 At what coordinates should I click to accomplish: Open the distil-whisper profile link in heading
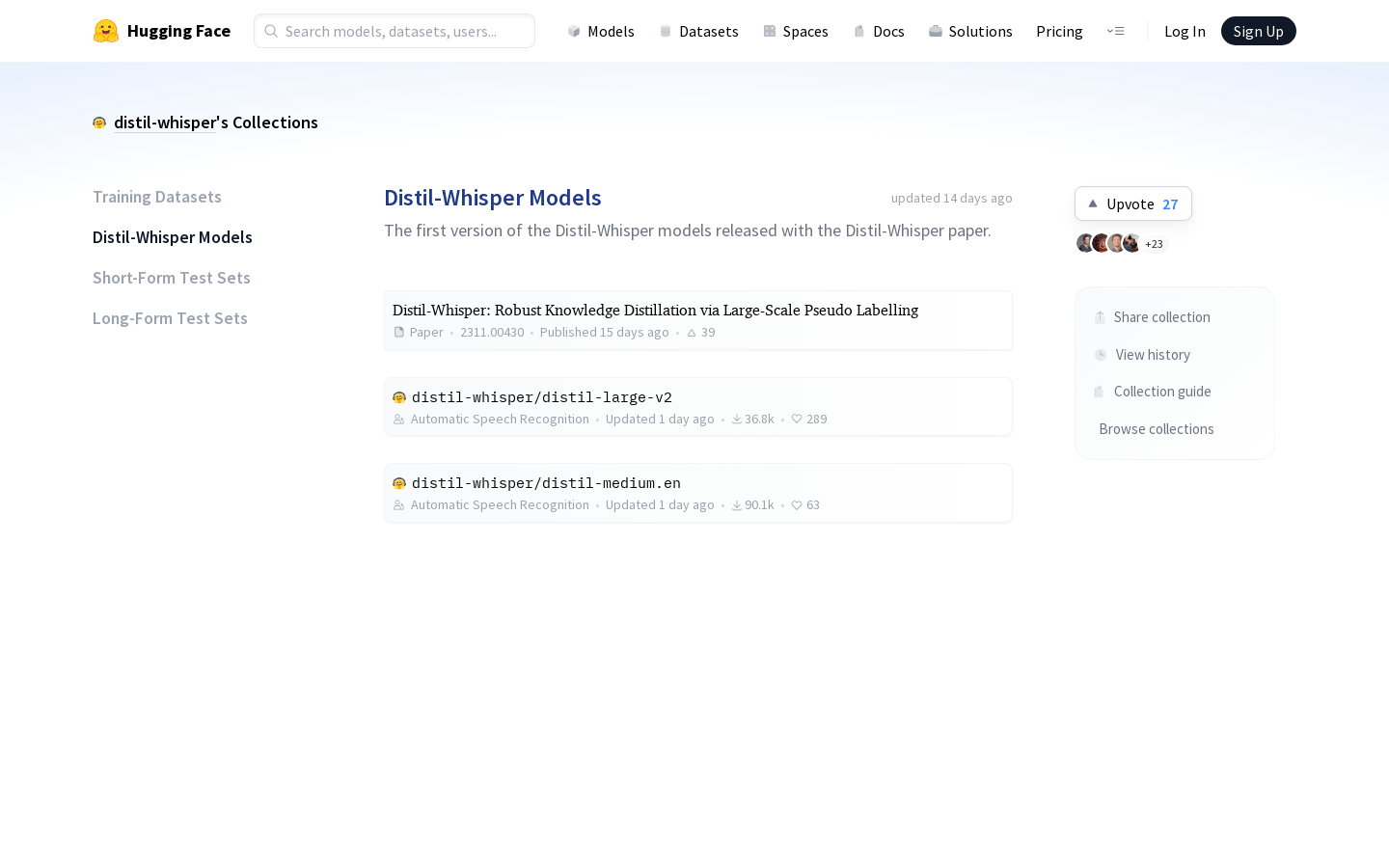[165, 122]
